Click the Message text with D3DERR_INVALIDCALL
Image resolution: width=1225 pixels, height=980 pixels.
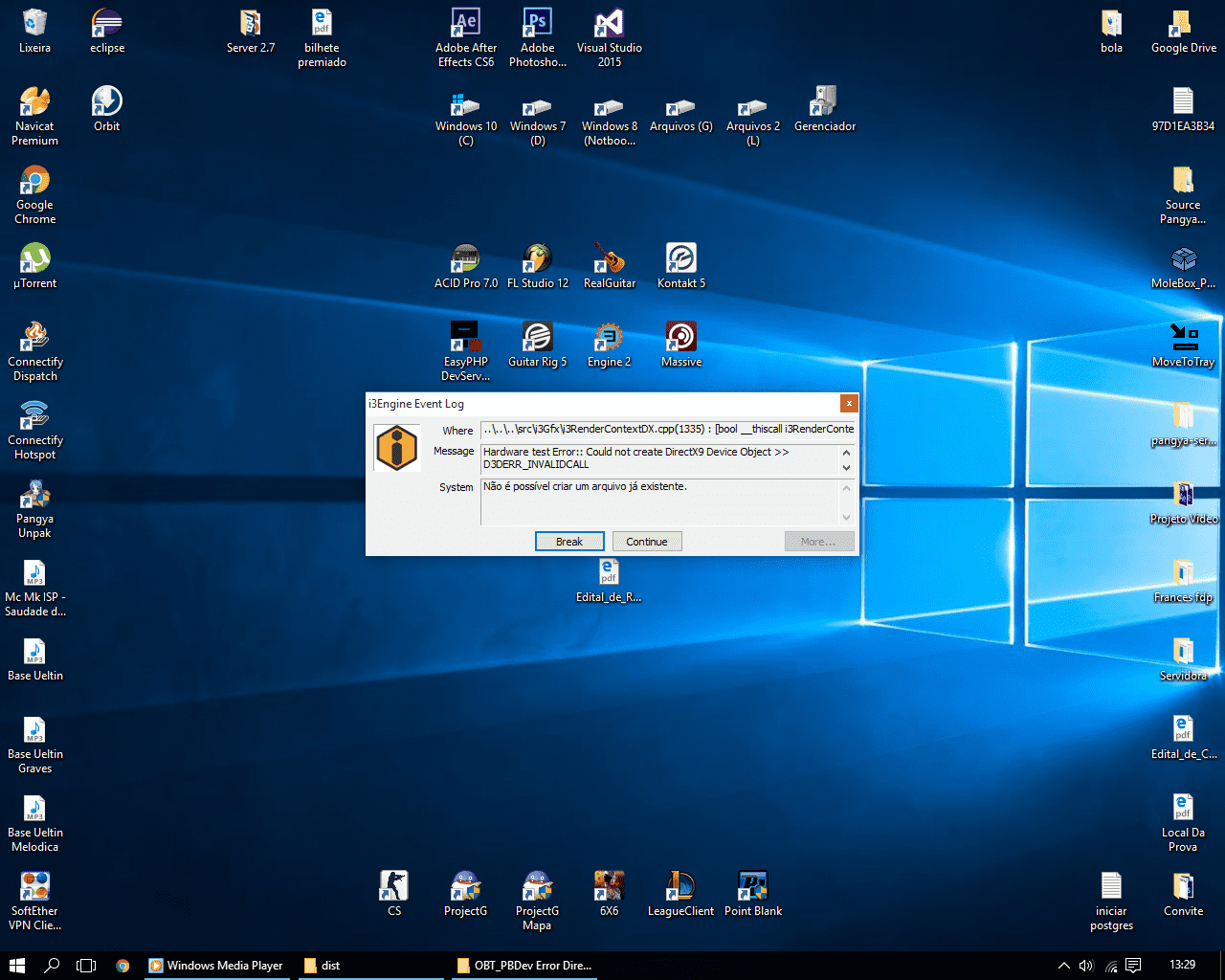click(660, 458)
